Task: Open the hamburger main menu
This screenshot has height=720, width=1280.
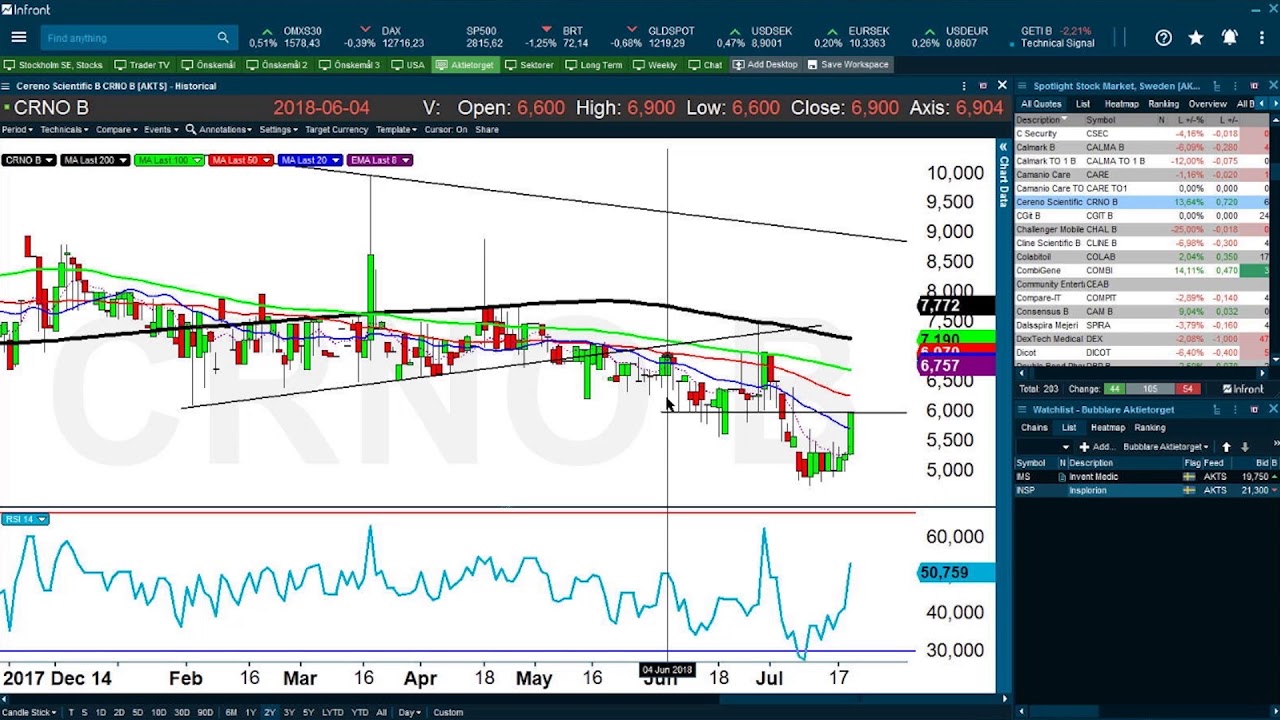Action: click(x=18, y=38)
